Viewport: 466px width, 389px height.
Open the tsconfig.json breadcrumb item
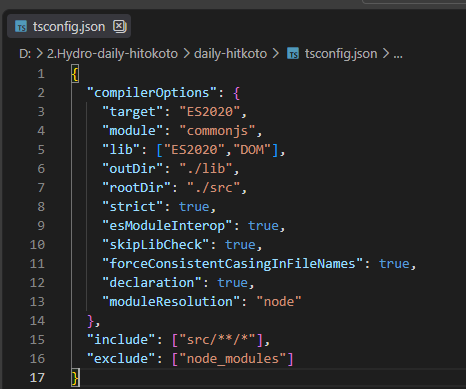point(341,54)
